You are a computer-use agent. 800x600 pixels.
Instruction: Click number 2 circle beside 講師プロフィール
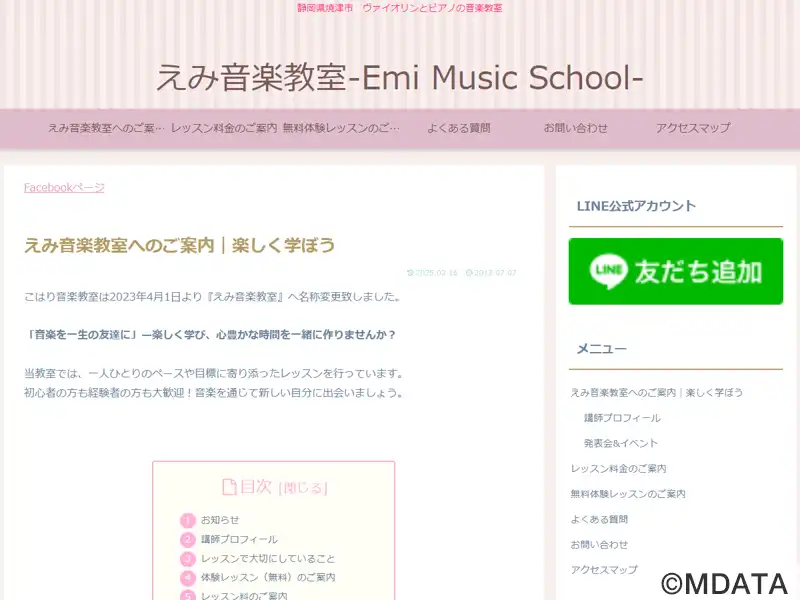point(188,540)
